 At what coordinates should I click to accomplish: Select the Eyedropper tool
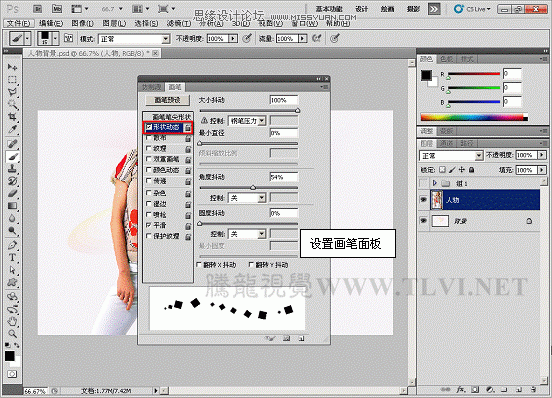point(12,129)
